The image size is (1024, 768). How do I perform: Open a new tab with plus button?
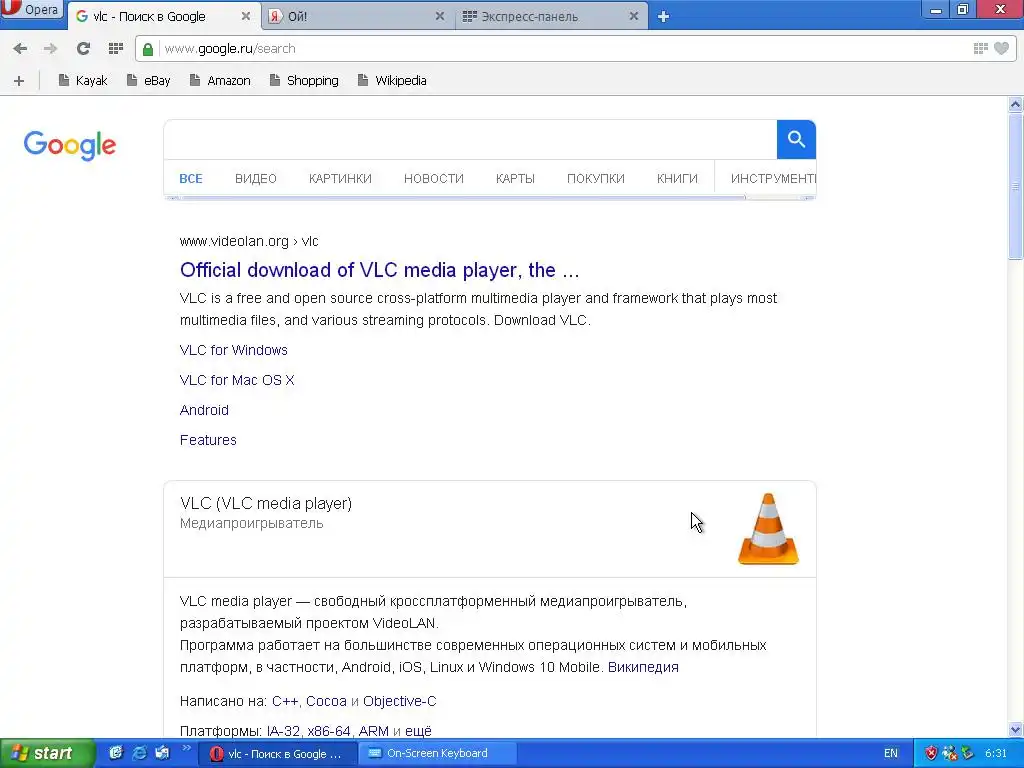(x=663, y=16)
